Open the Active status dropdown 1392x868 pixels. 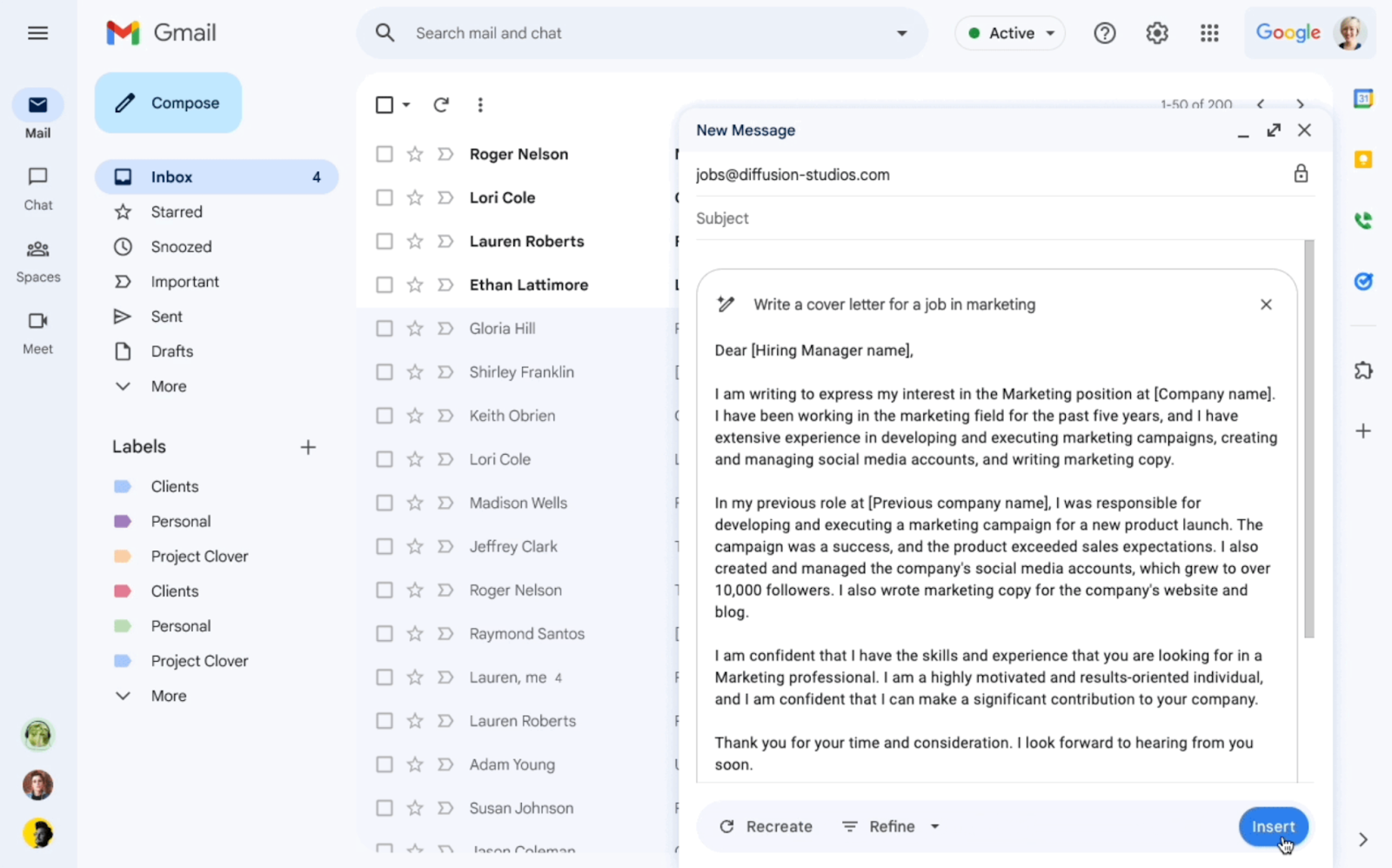tap(1011, 33)
